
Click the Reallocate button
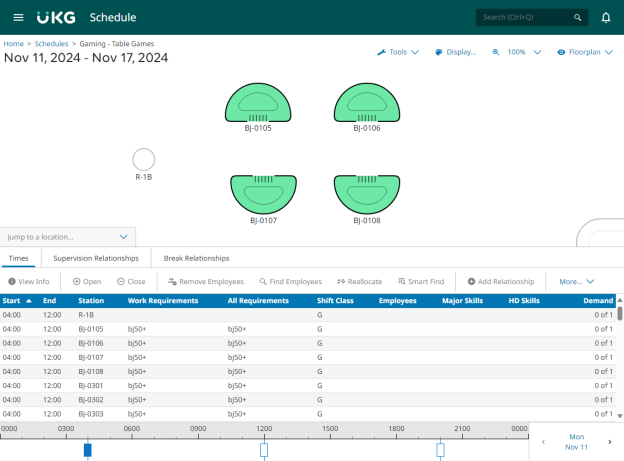point(359,281)
